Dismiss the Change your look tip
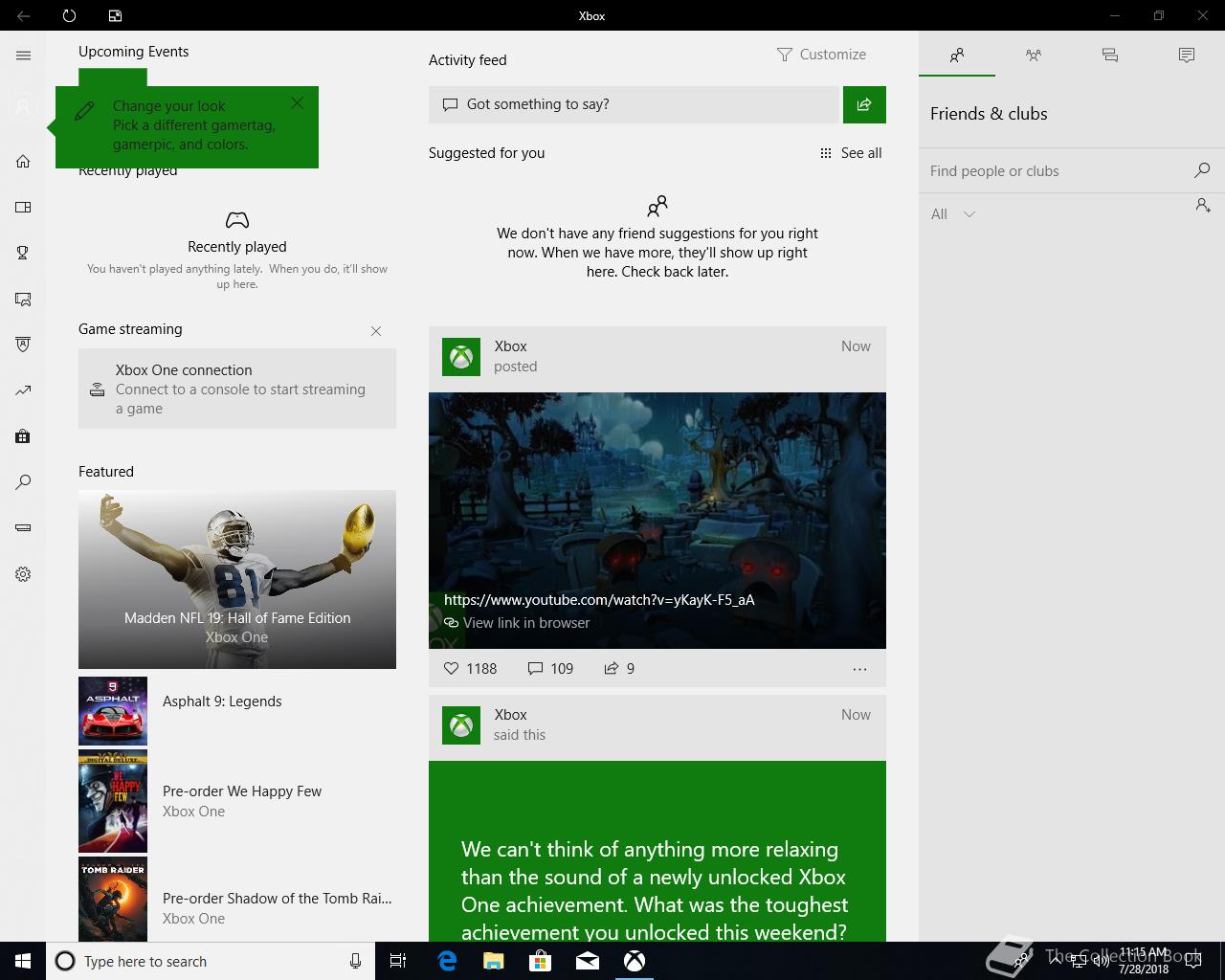The height and width of the screenshot is (980, 1225). tap(297, 102)
